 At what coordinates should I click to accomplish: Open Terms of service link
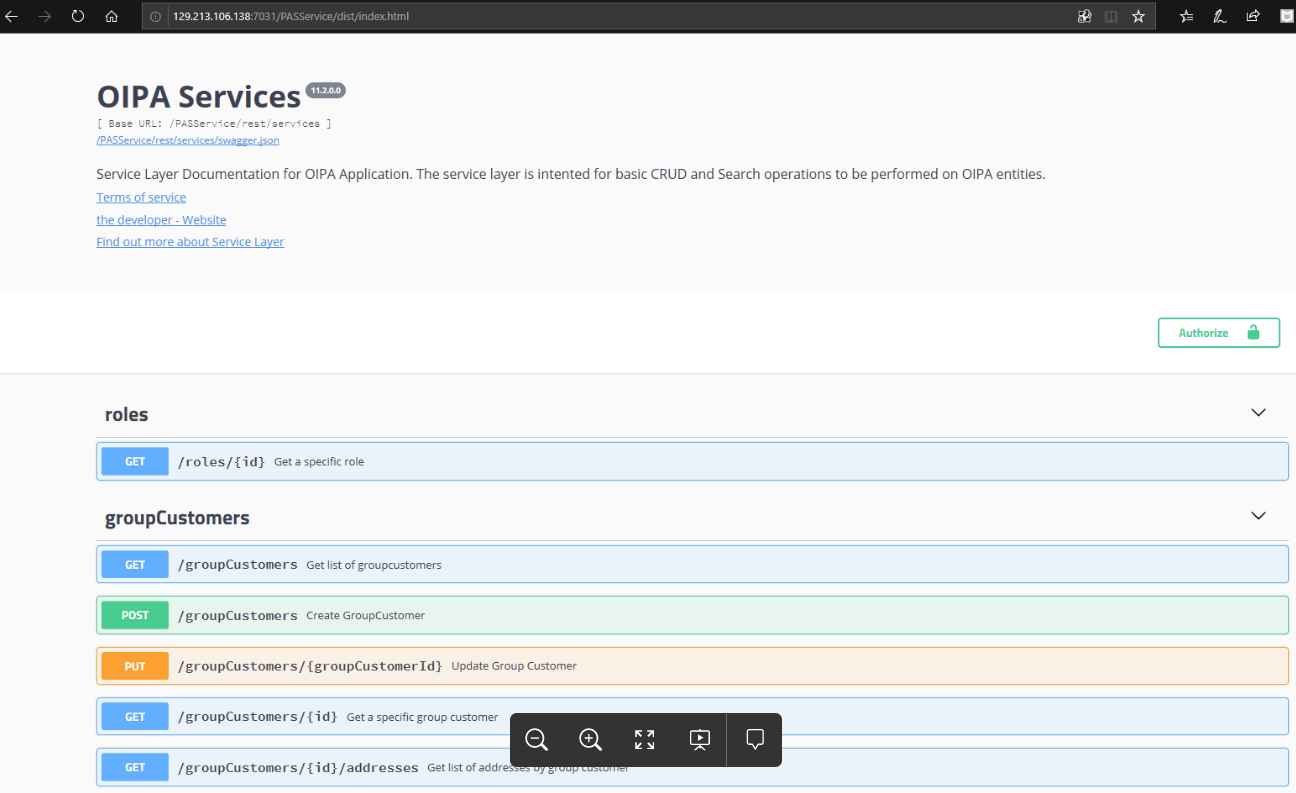(141, 198)
